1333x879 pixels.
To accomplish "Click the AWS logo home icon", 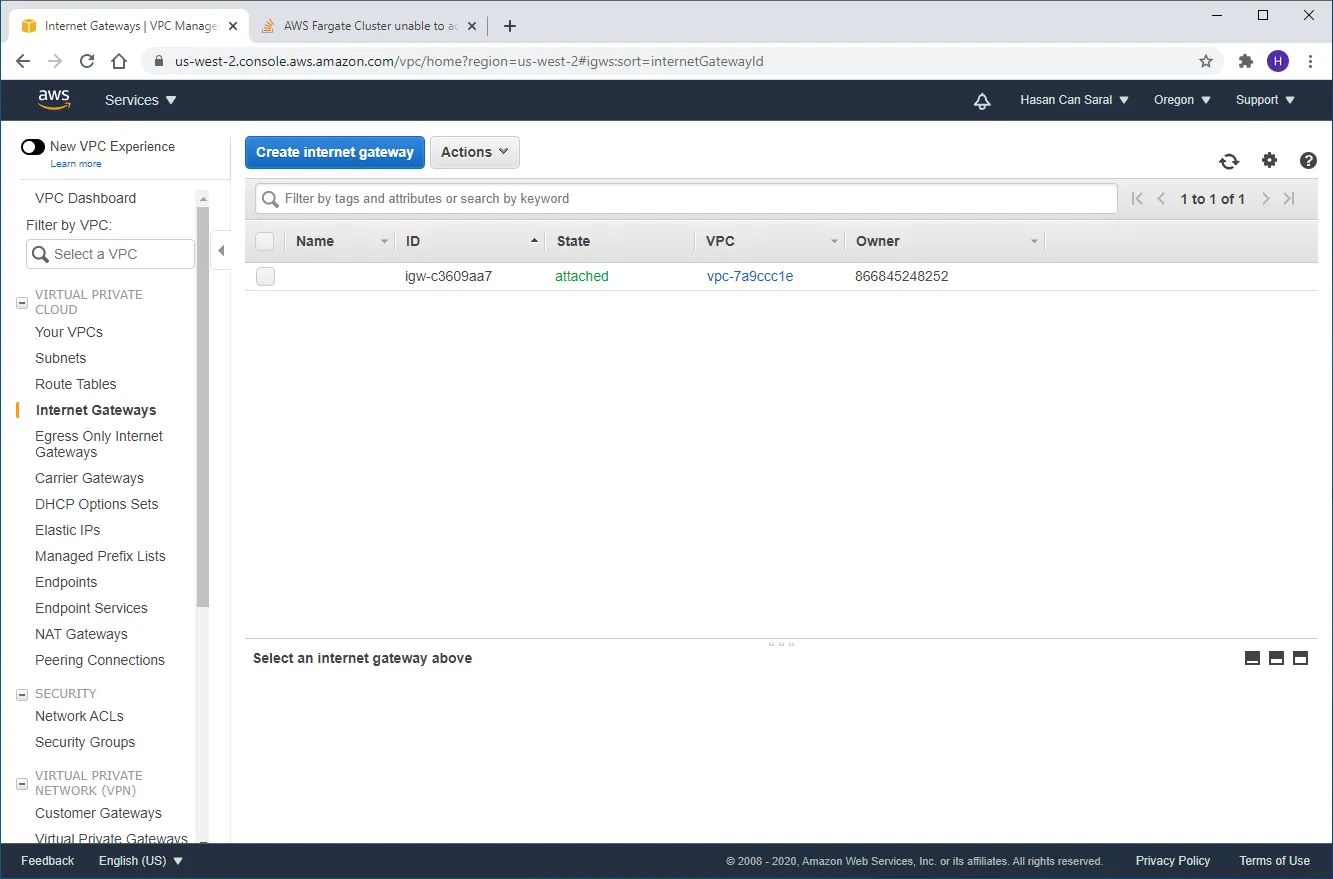I will [54, 100].
